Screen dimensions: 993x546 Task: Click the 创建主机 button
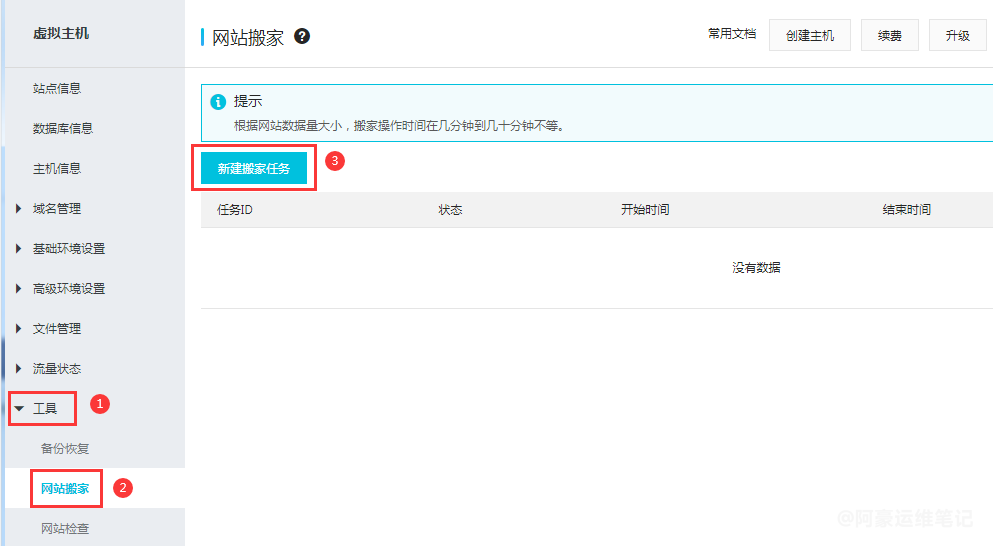810,35
